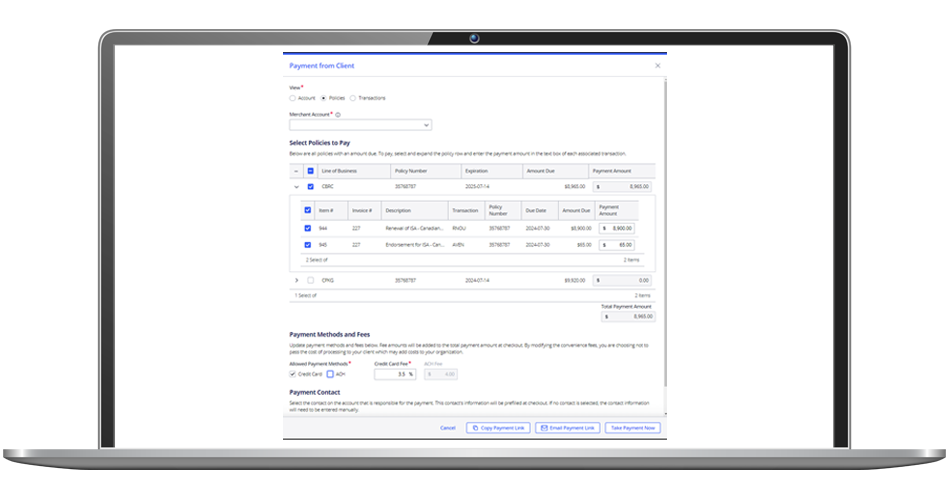This screenshot has height=500, width=950.
Task: Click the Merchant Account info icon
Action: [338, 115]
